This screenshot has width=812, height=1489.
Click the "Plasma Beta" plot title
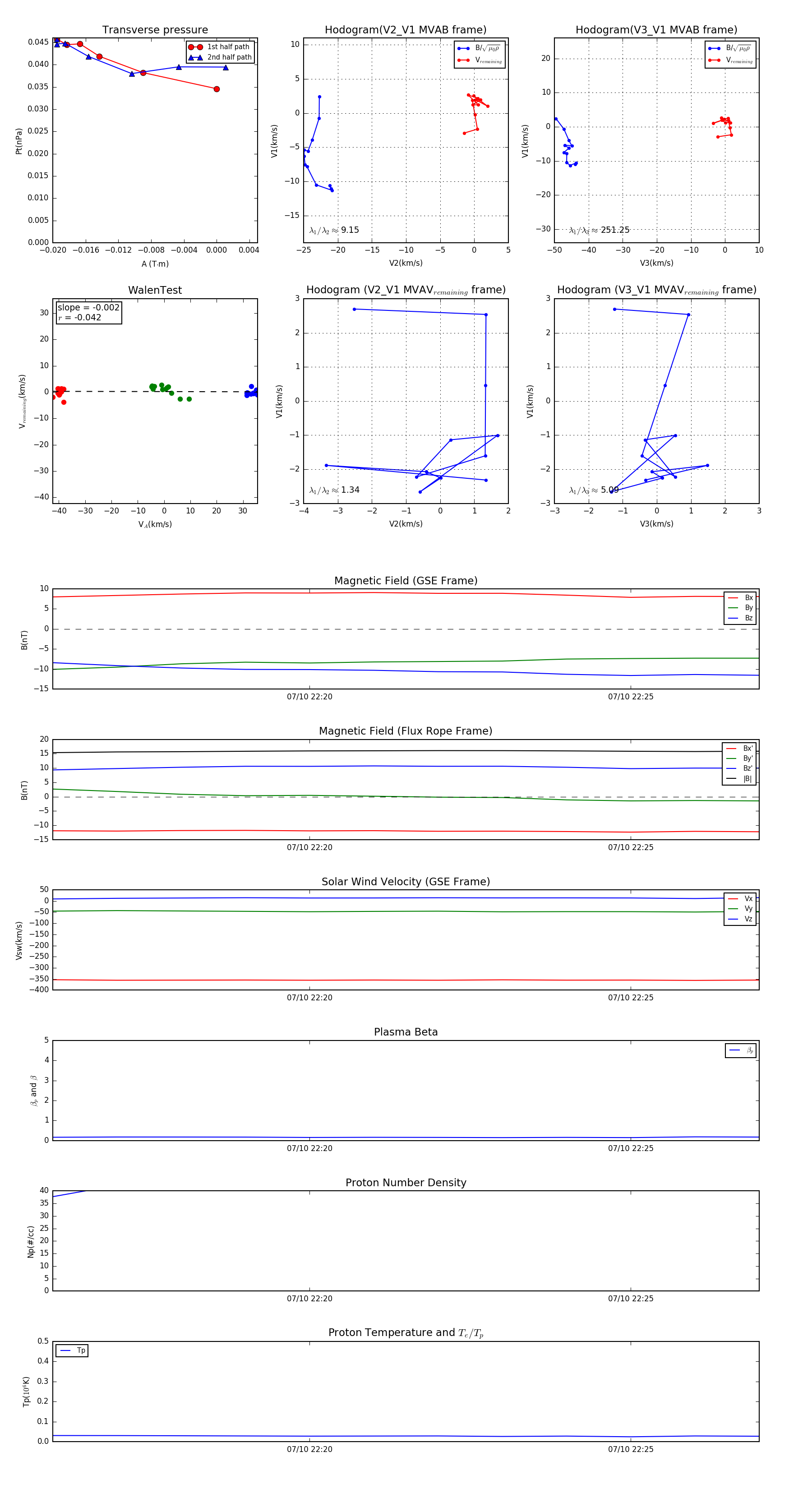(406, 1032)
